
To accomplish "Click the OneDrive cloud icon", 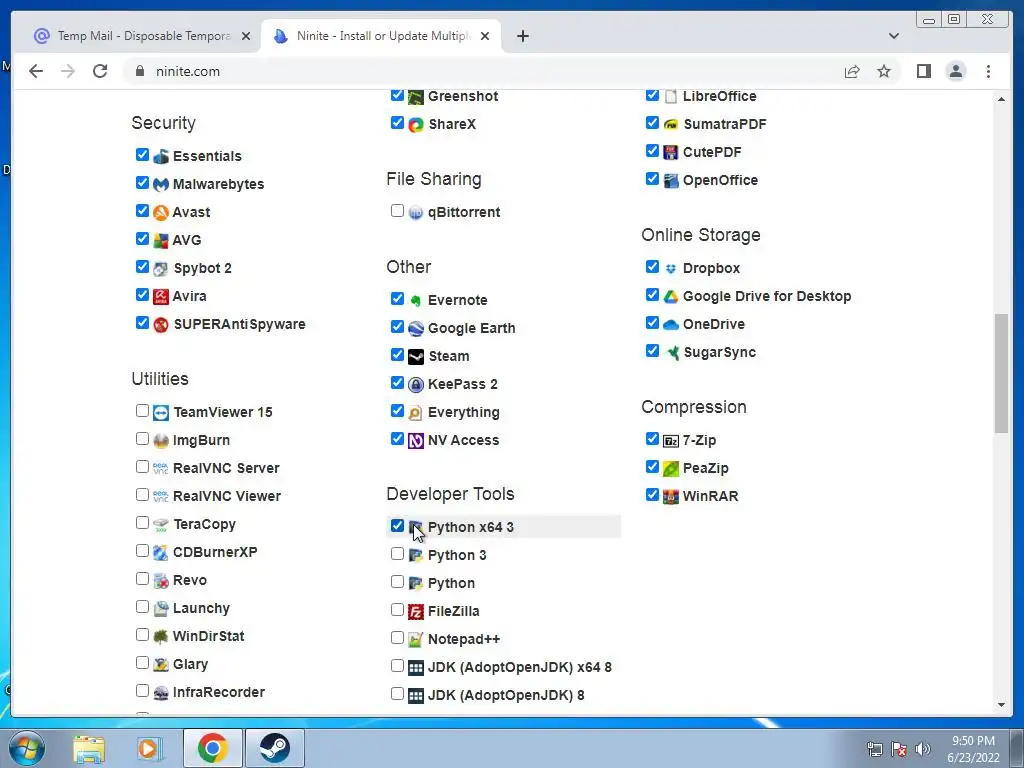I will 671,325.
